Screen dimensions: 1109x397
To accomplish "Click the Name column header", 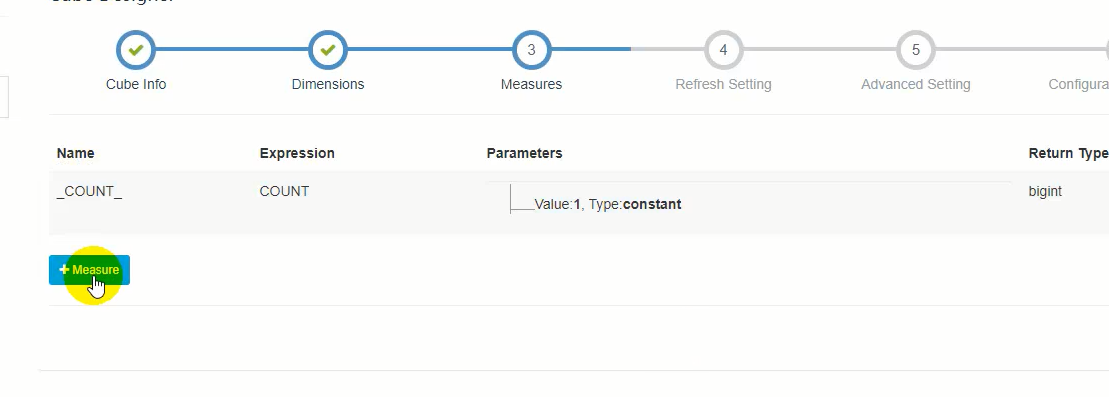I will click(75, 154).
